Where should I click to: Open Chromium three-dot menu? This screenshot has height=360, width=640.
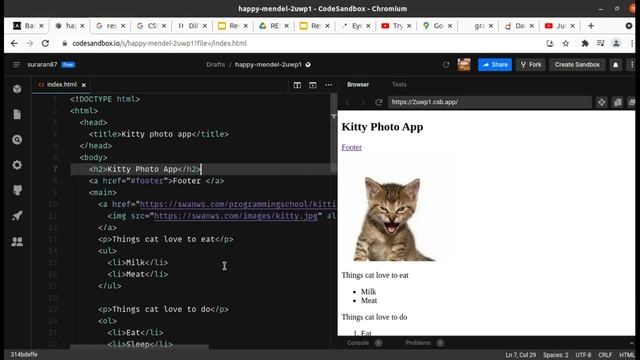(632, 43)
